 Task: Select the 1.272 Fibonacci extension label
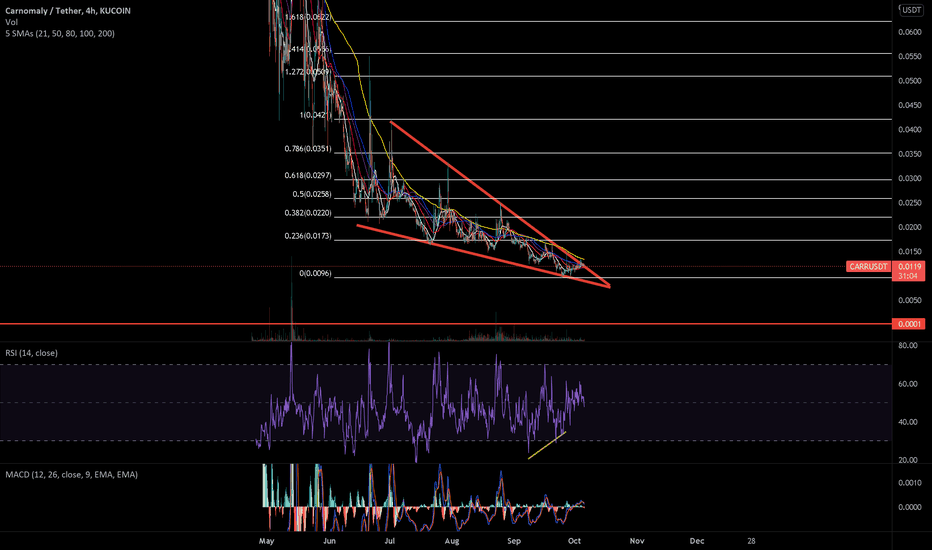pyautogui.click(x=307, y=72)
